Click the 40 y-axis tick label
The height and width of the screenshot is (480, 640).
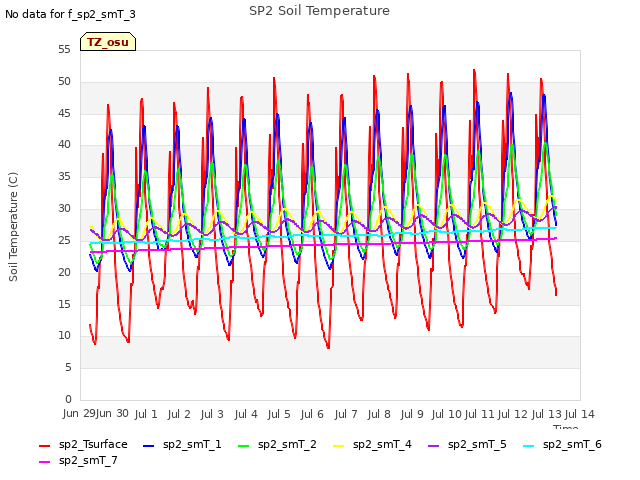[x=64, y=144]
